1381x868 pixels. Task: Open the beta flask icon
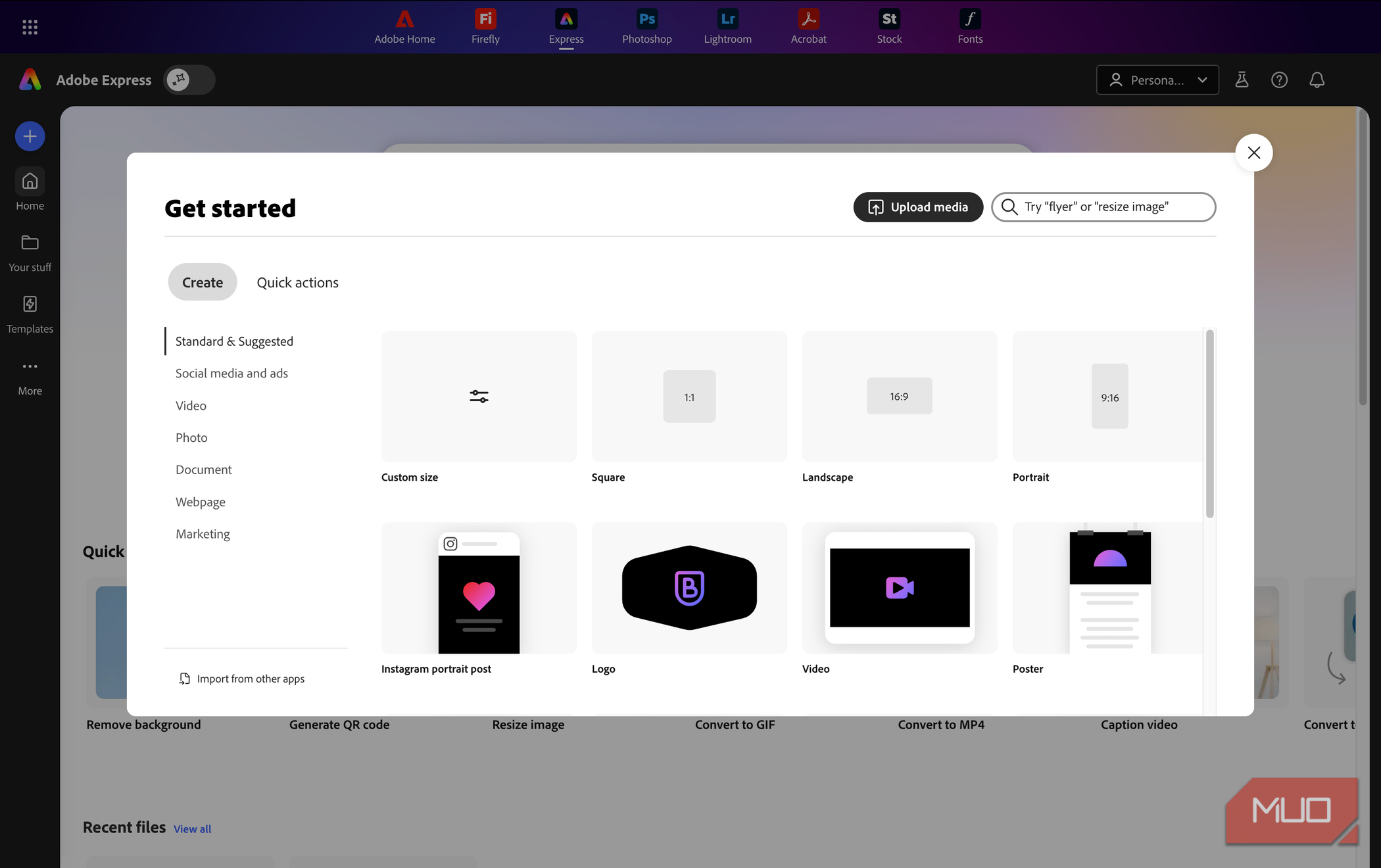(x=1242, y=80)
